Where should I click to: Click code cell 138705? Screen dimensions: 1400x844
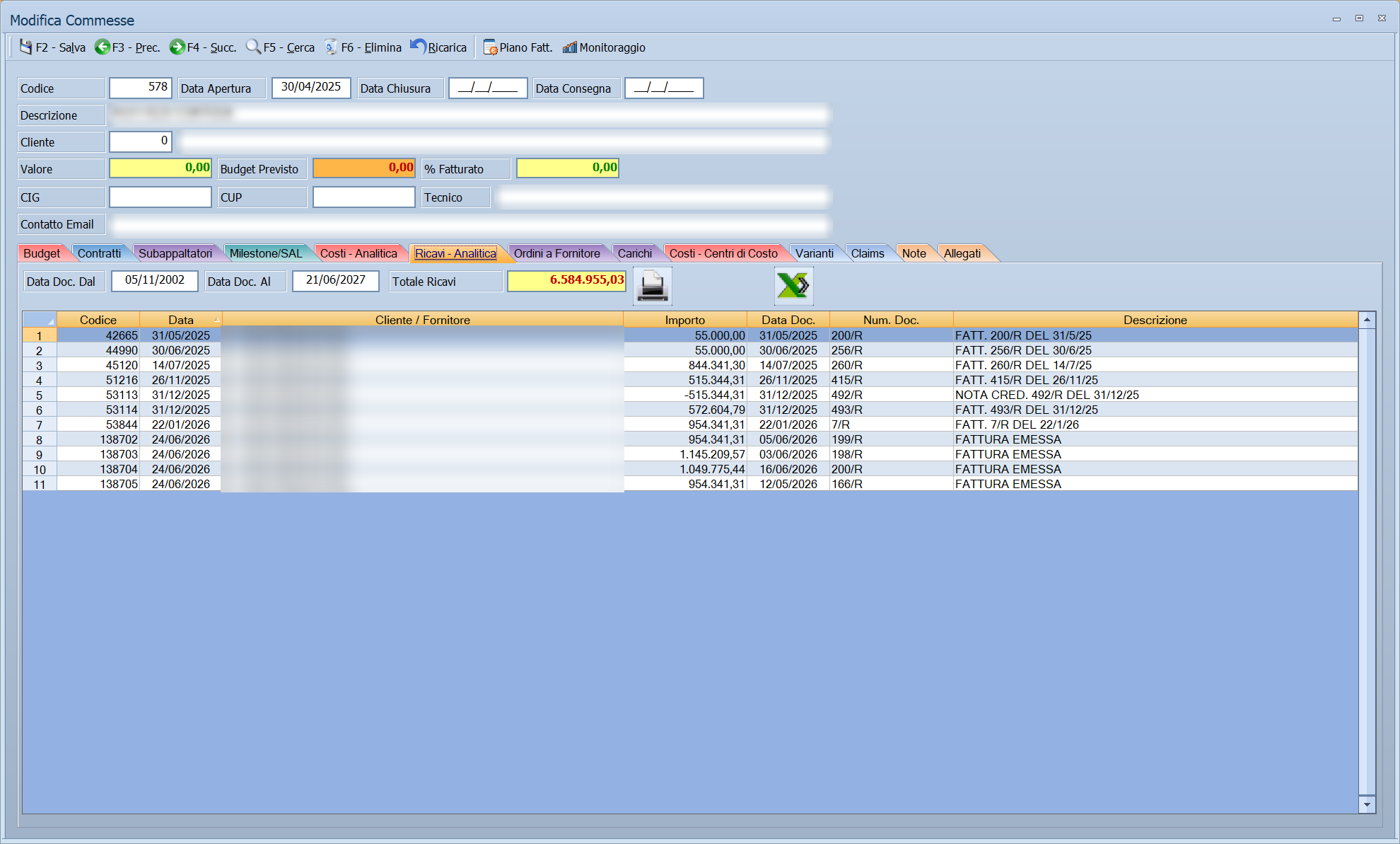99,484
